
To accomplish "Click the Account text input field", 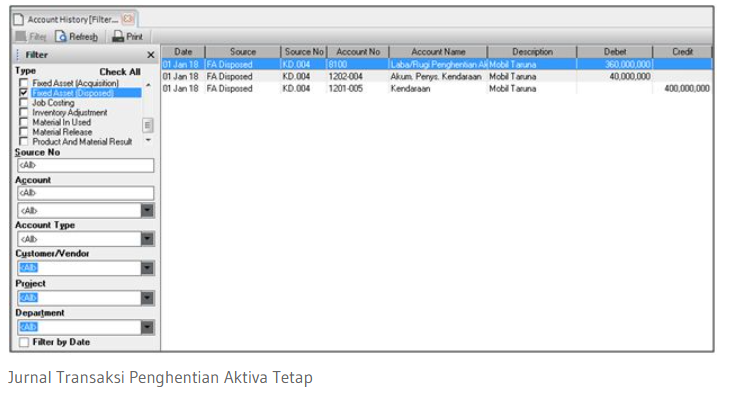I will pyautogui.click(x=86, y=193).
